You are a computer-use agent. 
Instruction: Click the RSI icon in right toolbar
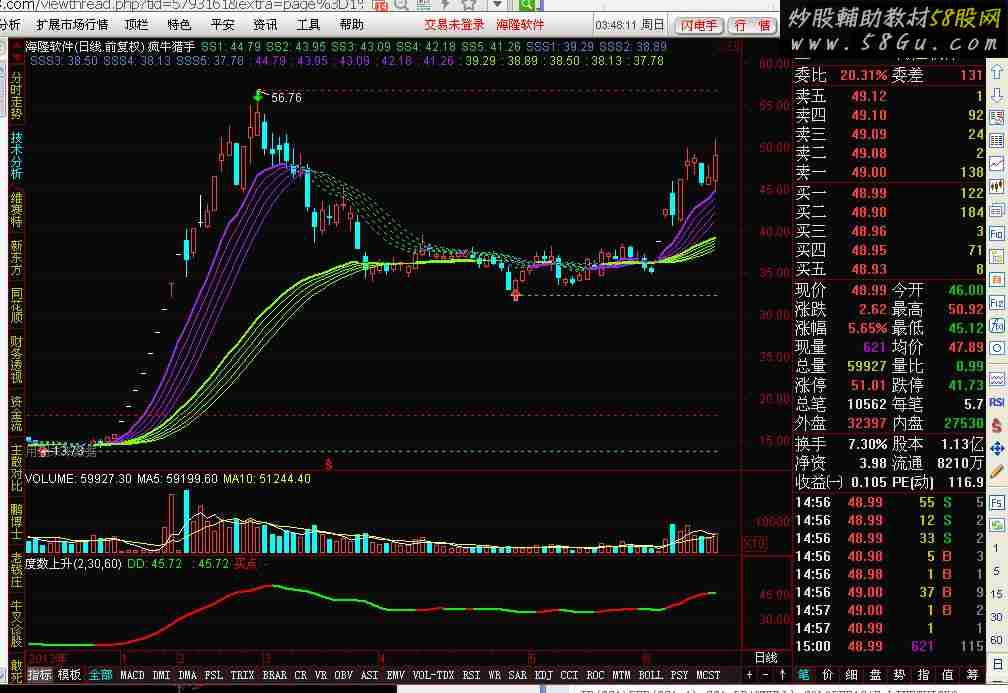(x=996, y=402)
